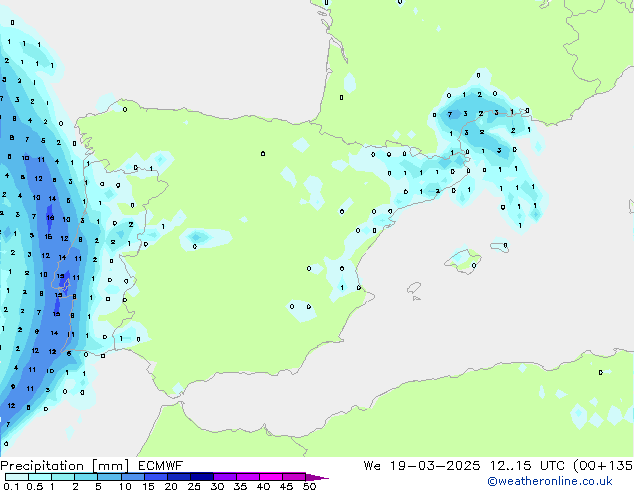
Task: Click the 5 mm legend color swatch
Action: click(109, 477)
